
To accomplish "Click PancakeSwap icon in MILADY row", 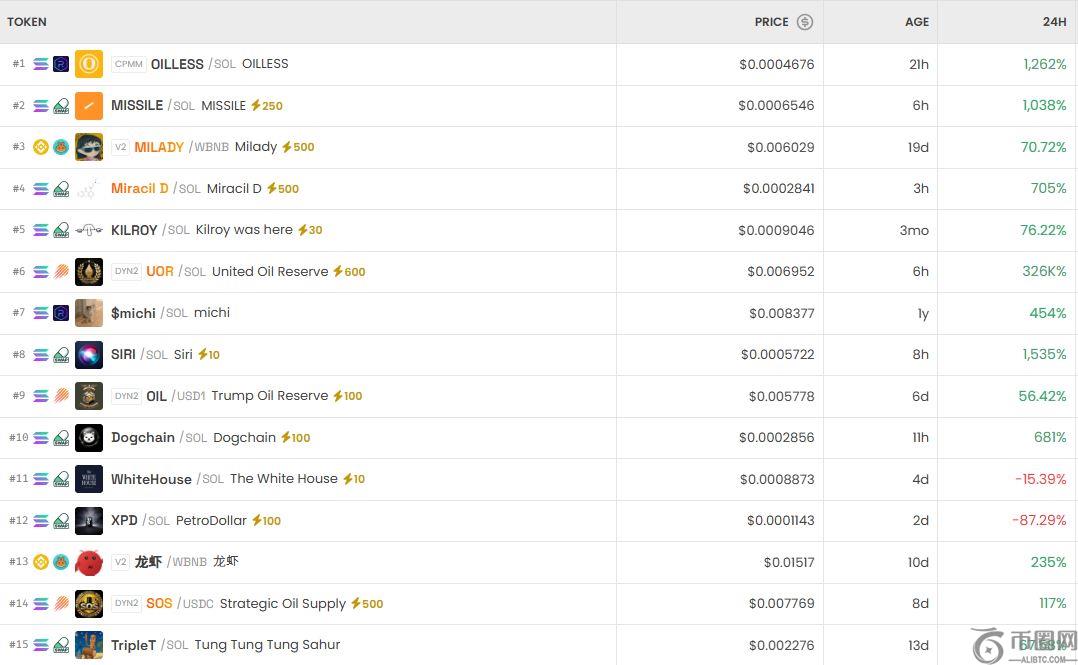I will [61, 147].
